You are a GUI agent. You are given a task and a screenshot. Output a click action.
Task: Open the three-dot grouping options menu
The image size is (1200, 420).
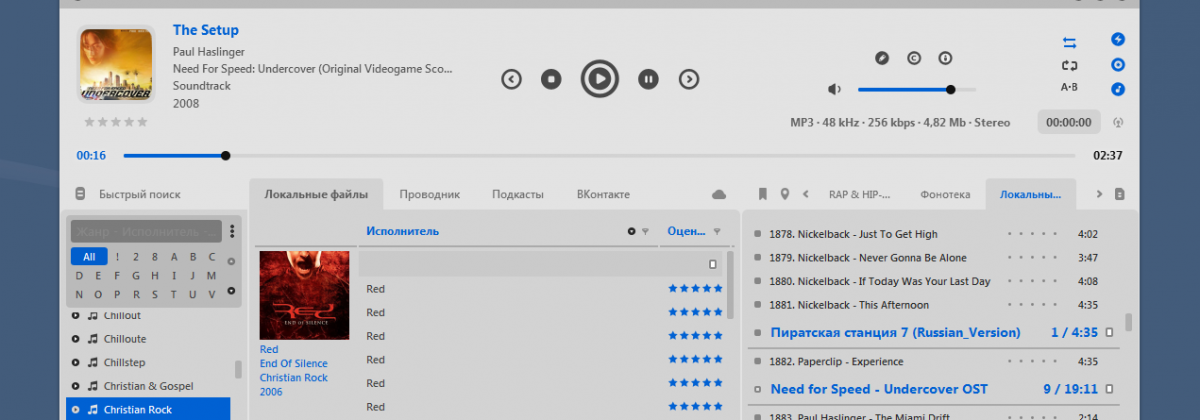coord(232,232)
